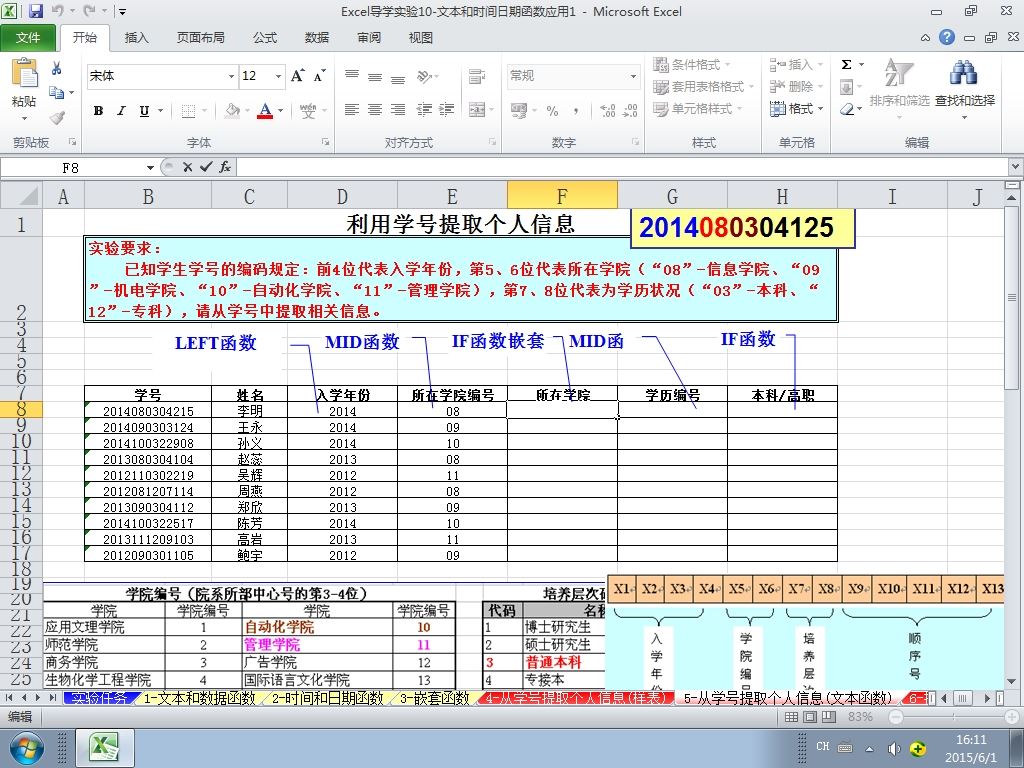Open the font name dropdown
Viewport: 1024px width, 768px height.
[x=231, y=76]
